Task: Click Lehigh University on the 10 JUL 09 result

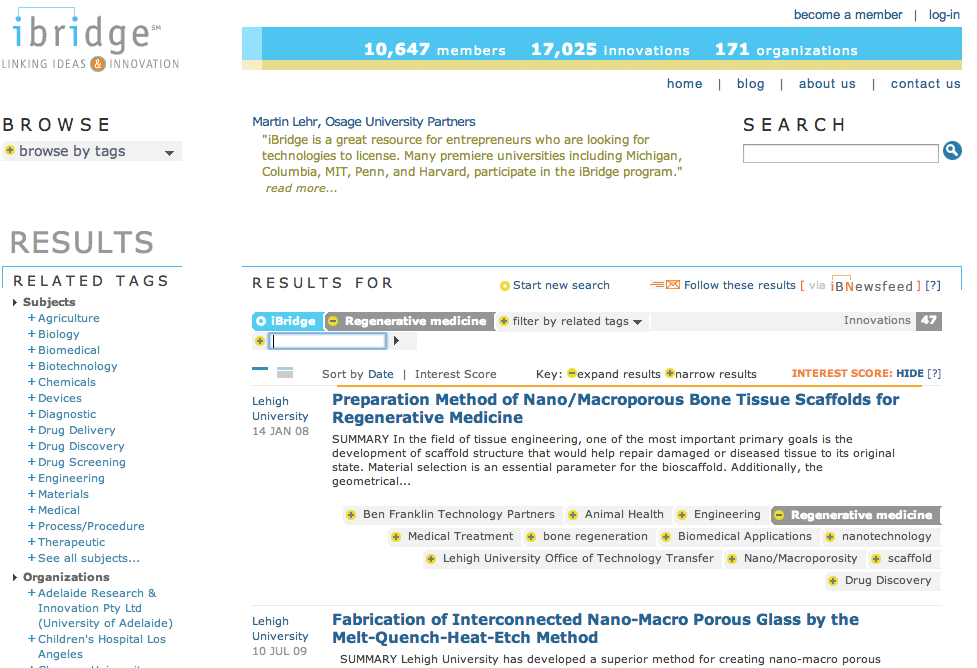Action: [x=280, y=629]
